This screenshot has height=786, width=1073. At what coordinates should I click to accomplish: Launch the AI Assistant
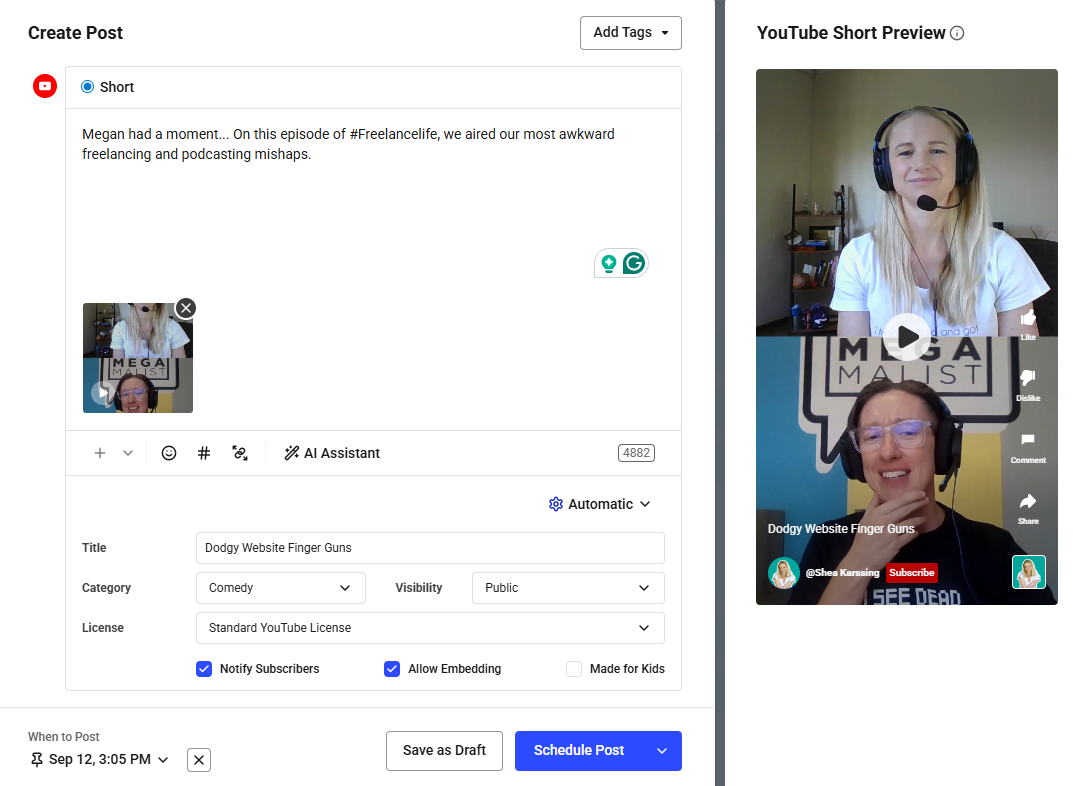(331, 453)
